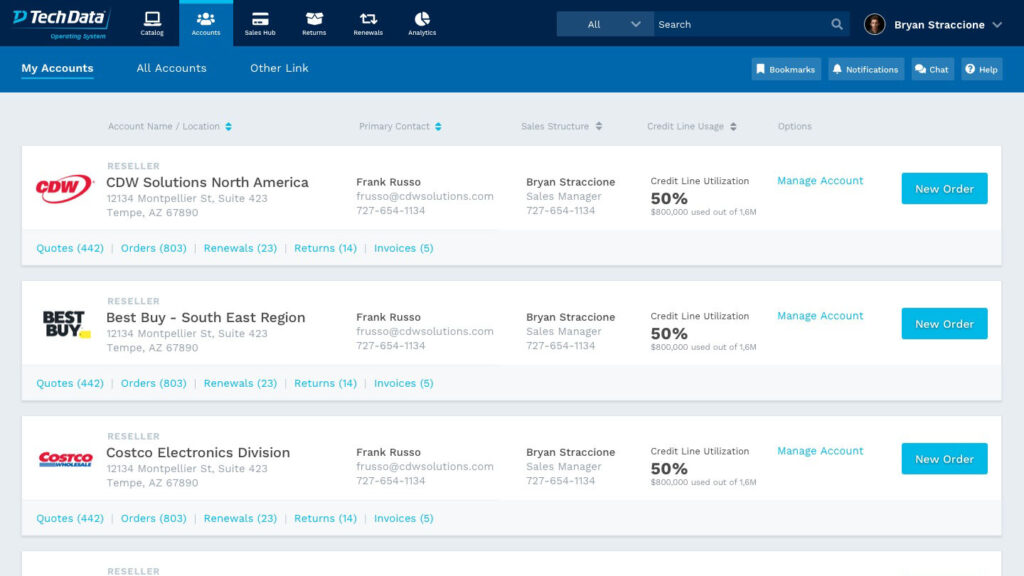This screenshot has width=1024, height=576.
Task: Expand the Bryan Straccione user menu
Action: 997,25
